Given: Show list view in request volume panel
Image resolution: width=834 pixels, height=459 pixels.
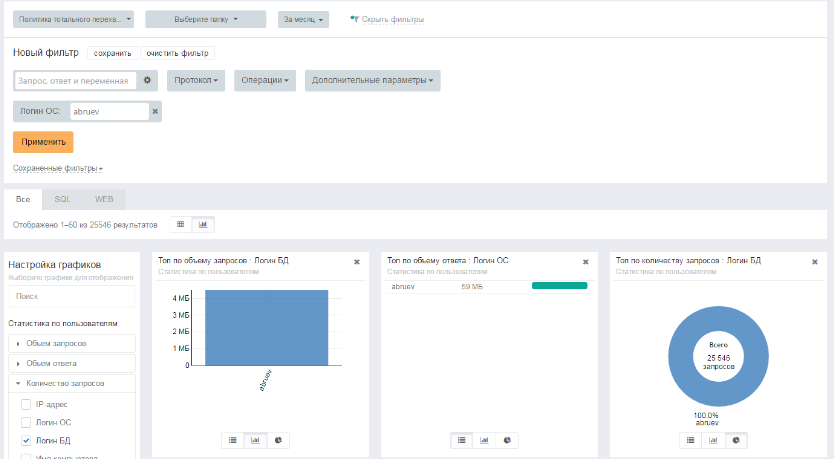Looking at the screenshot, I should 232,440.
